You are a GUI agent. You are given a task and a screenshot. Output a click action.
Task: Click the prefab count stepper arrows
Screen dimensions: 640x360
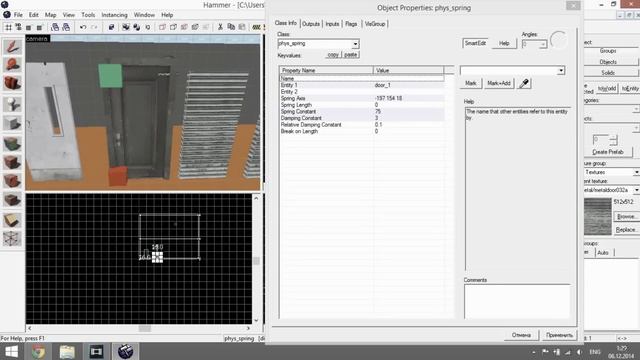pyautogui.click(x=613, y=140)
